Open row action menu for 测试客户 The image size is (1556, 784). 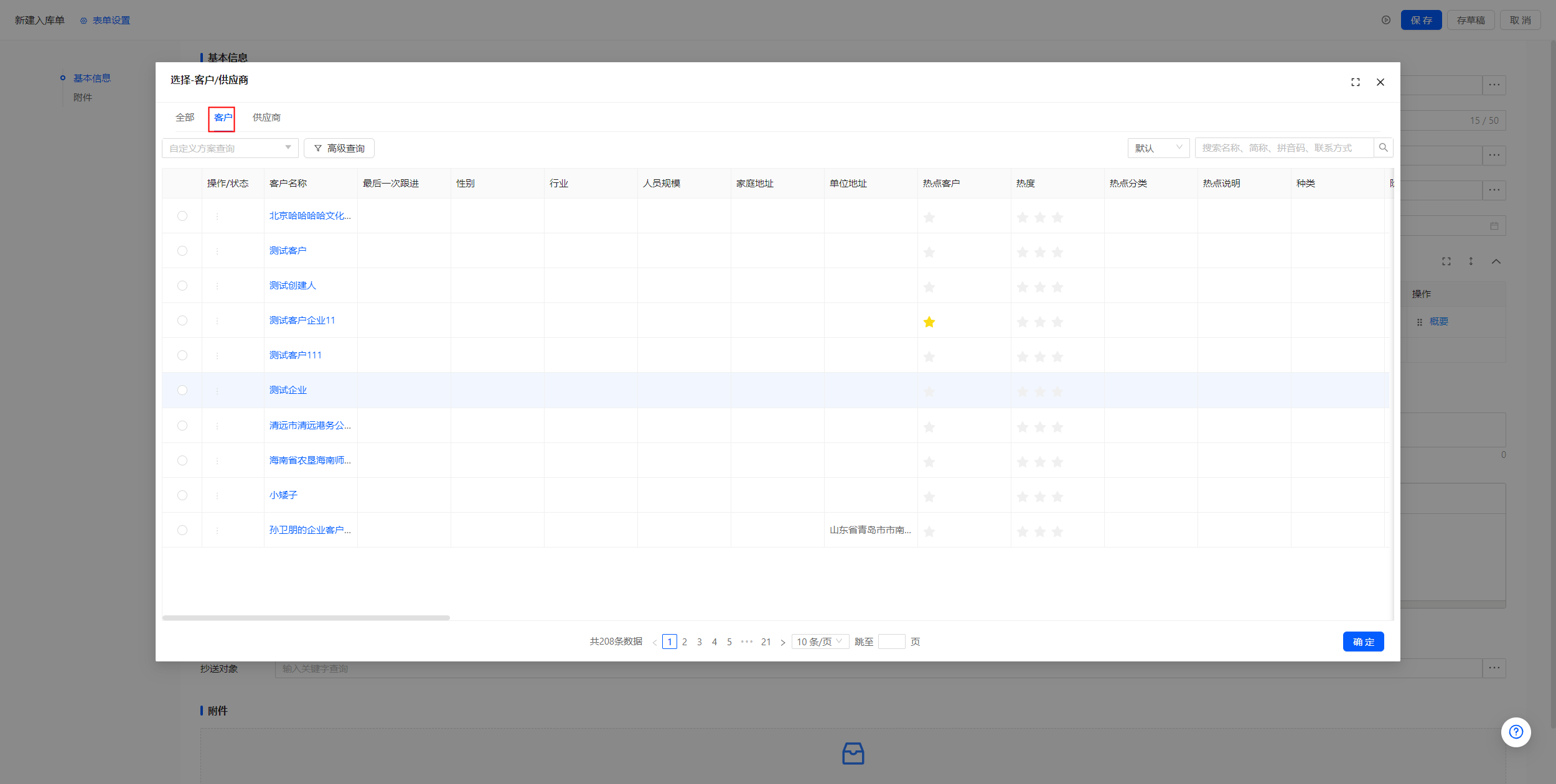217,251
